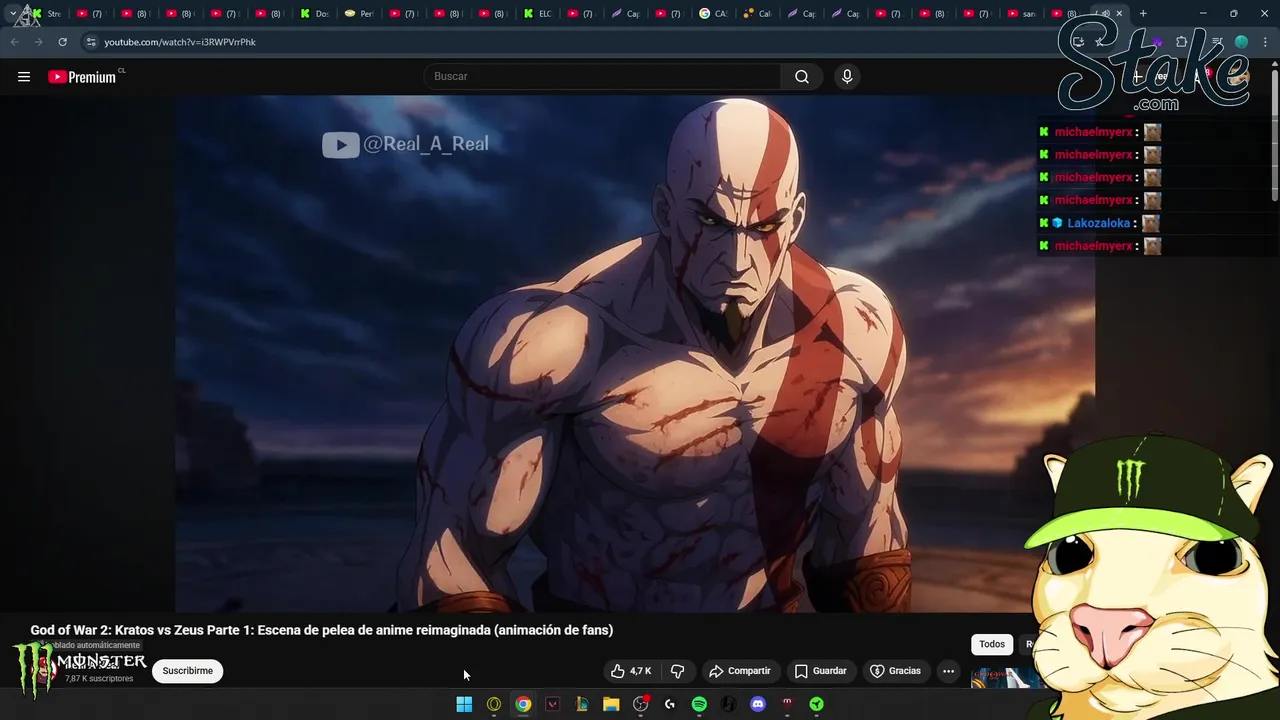The width and height of the screenshot is (1280, 720).
Task: Open OBS Studio taskbar icon
Action: point(641,704)
